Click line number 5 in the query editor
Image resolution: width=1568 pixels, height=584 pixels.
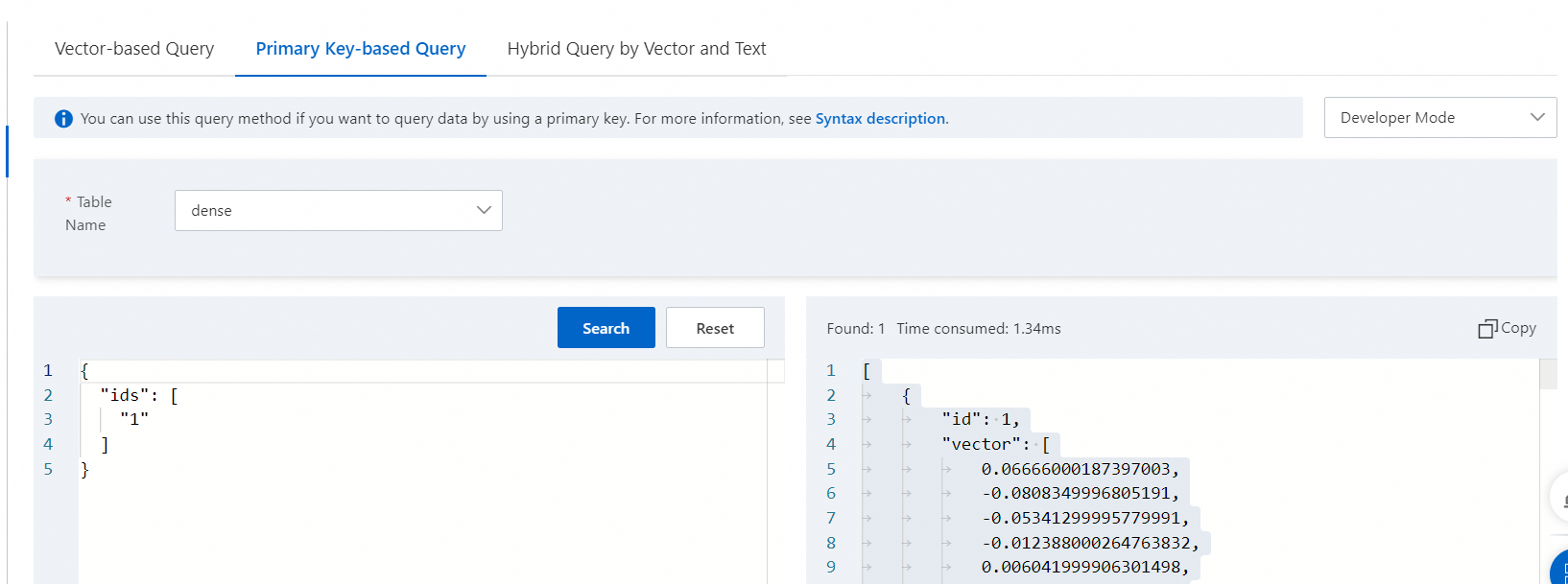[x=48, y=469]
